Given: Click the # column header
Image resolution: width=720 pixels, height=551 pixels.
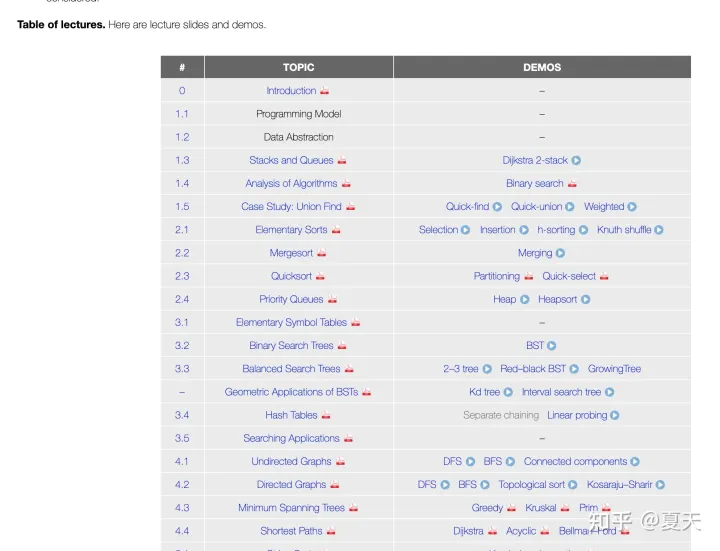Looking at the screenshot, I should [182, 67].
